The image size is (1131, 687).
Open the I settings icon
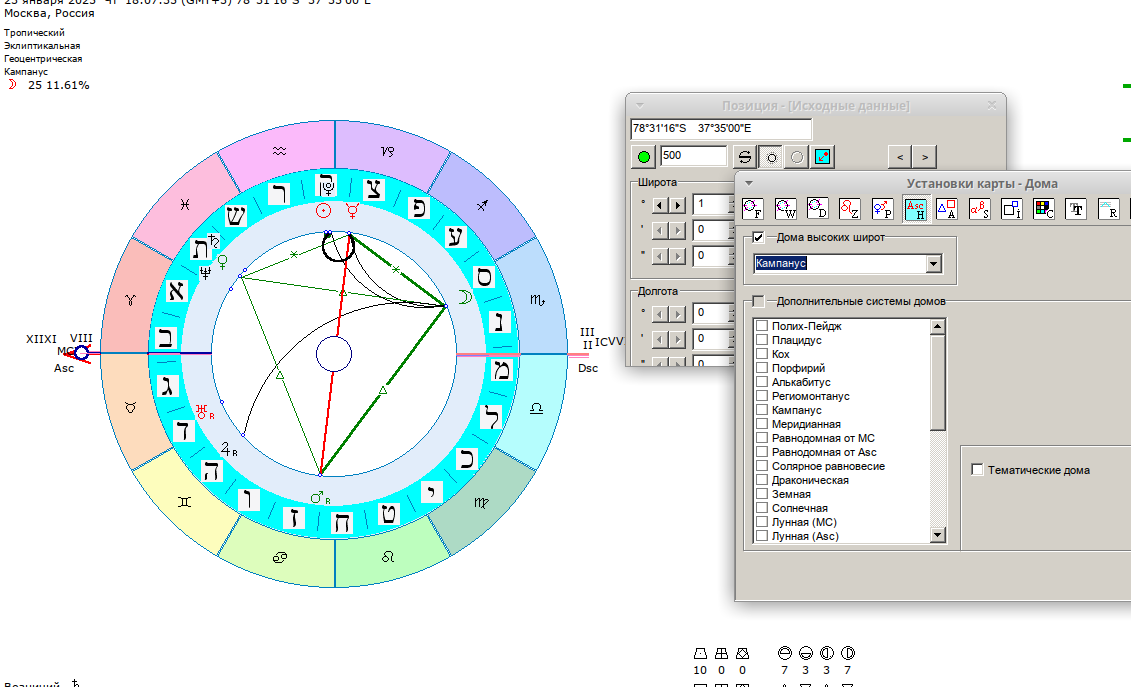click(1012, 209)
